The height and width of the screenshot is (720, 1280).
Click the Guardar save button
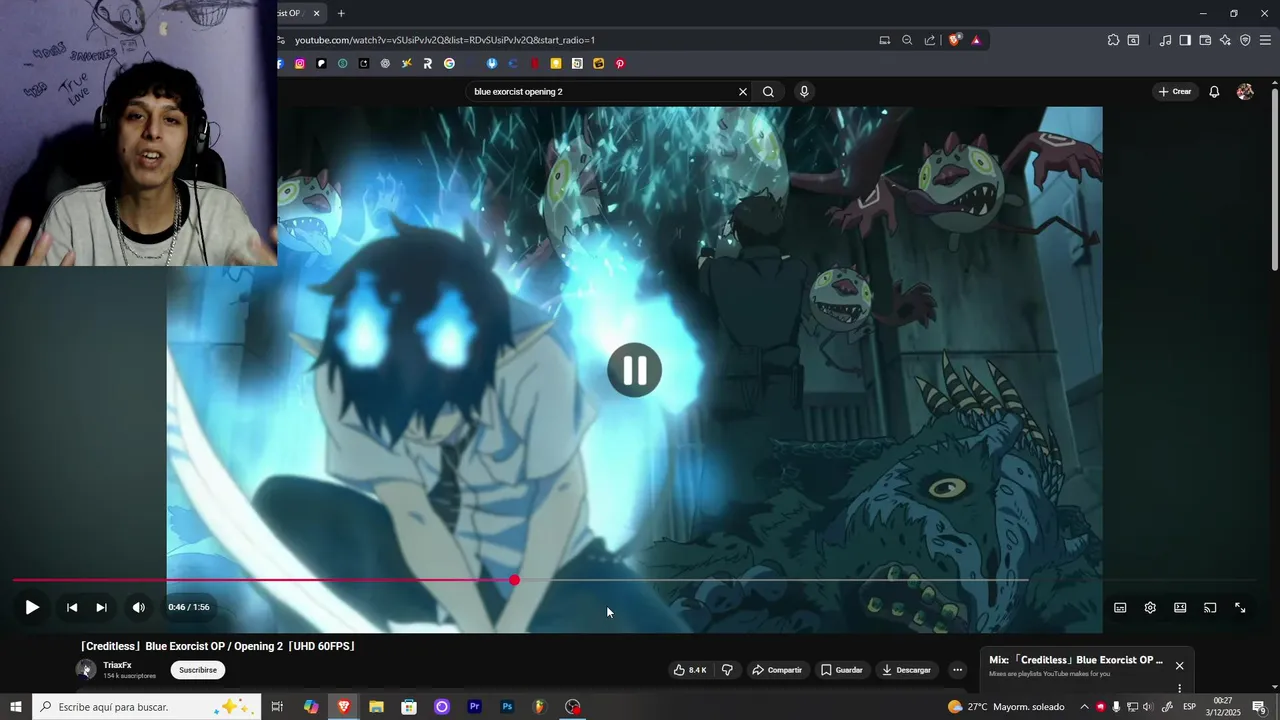click(x=841, y=670)
